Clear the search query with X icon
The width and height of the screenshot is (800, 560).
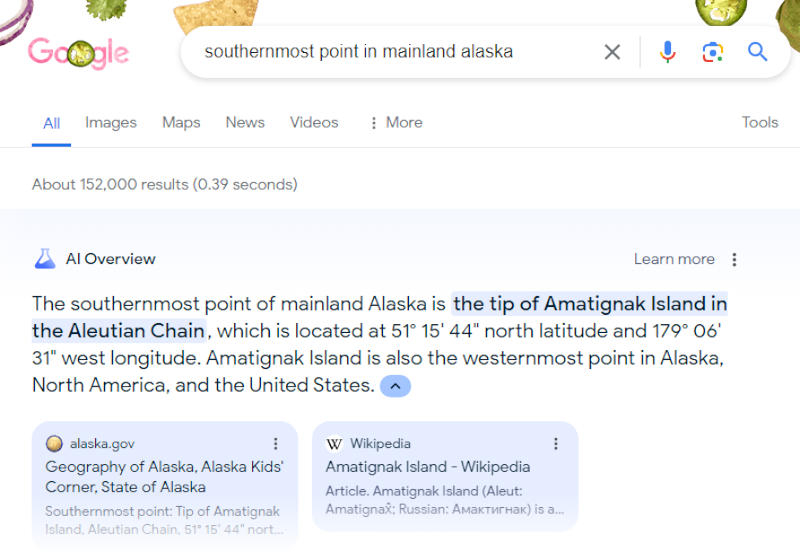click(x=612, y=52)
